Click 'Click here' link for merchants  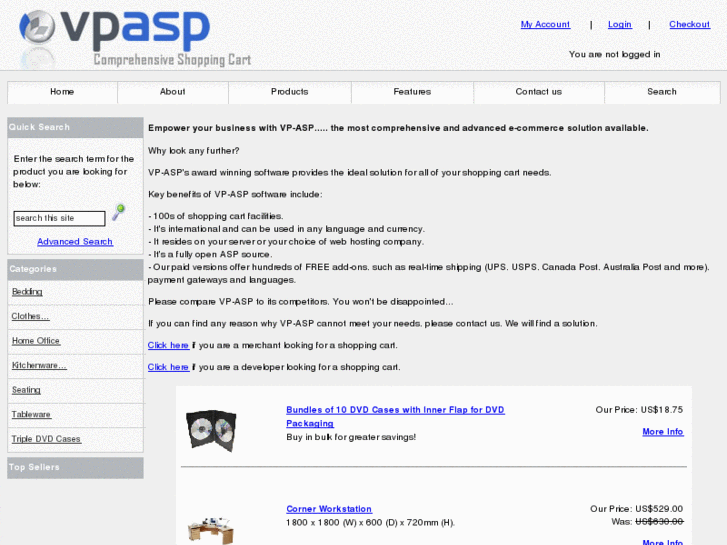[168, 346]
